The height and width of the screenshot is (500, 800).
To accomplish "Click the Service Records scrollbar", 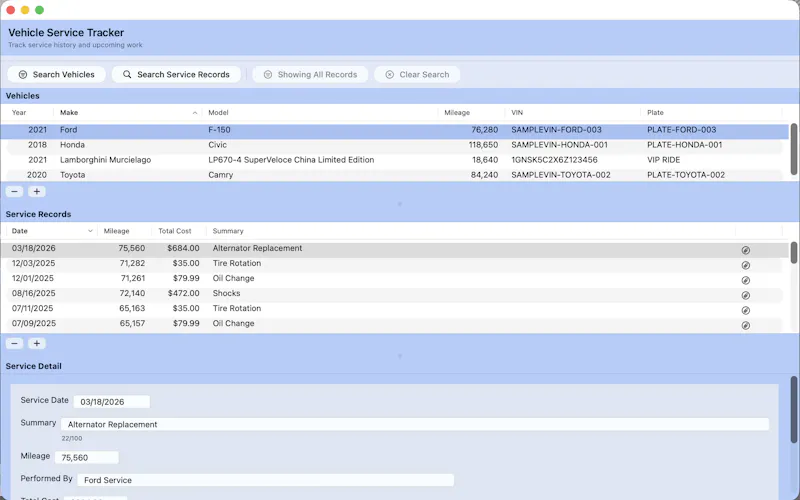I will [x=794, y=253].
